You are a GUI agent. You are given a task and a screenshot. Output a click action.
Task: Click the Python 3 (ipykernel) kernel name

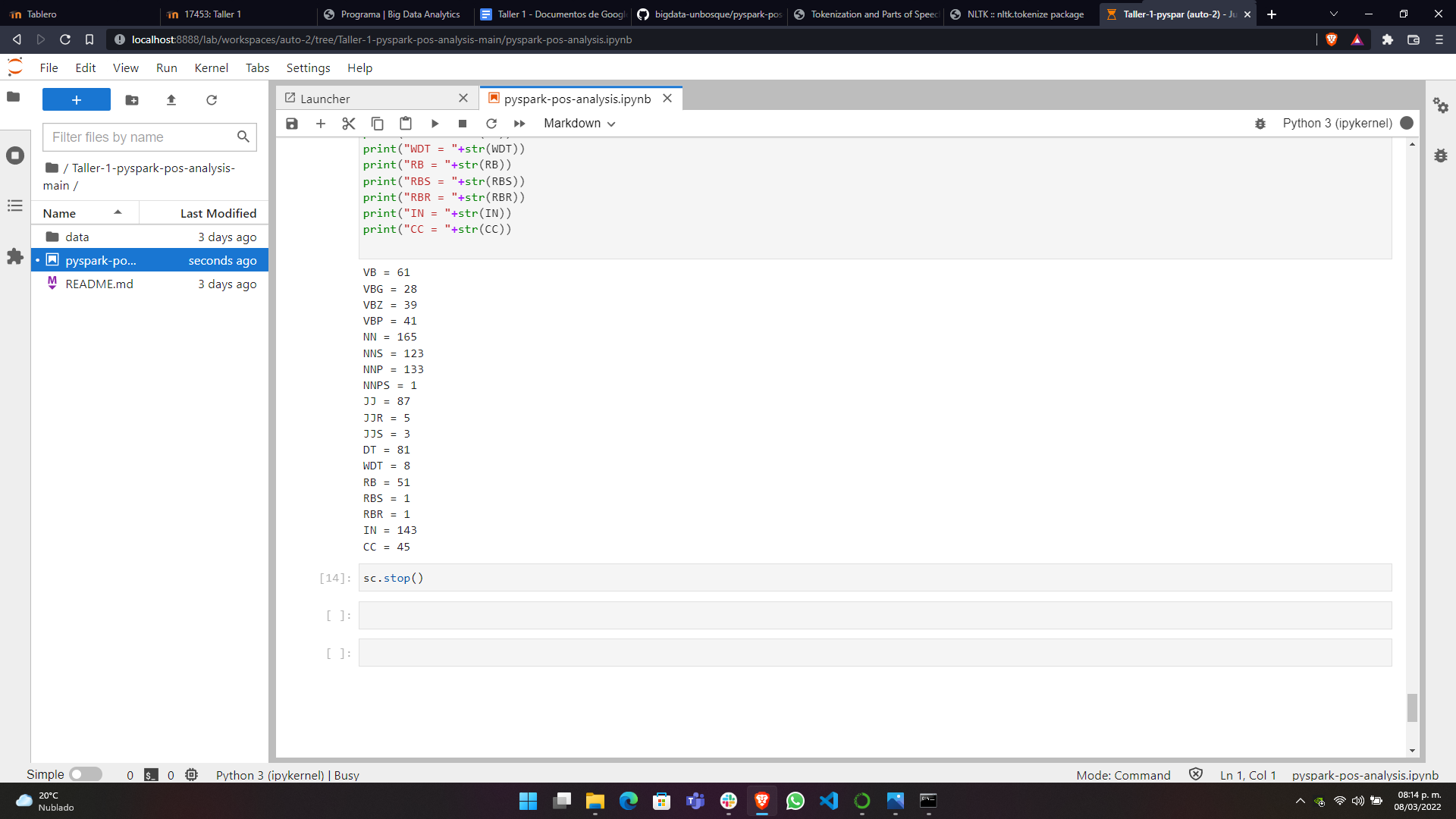(x=1337, y=123)
